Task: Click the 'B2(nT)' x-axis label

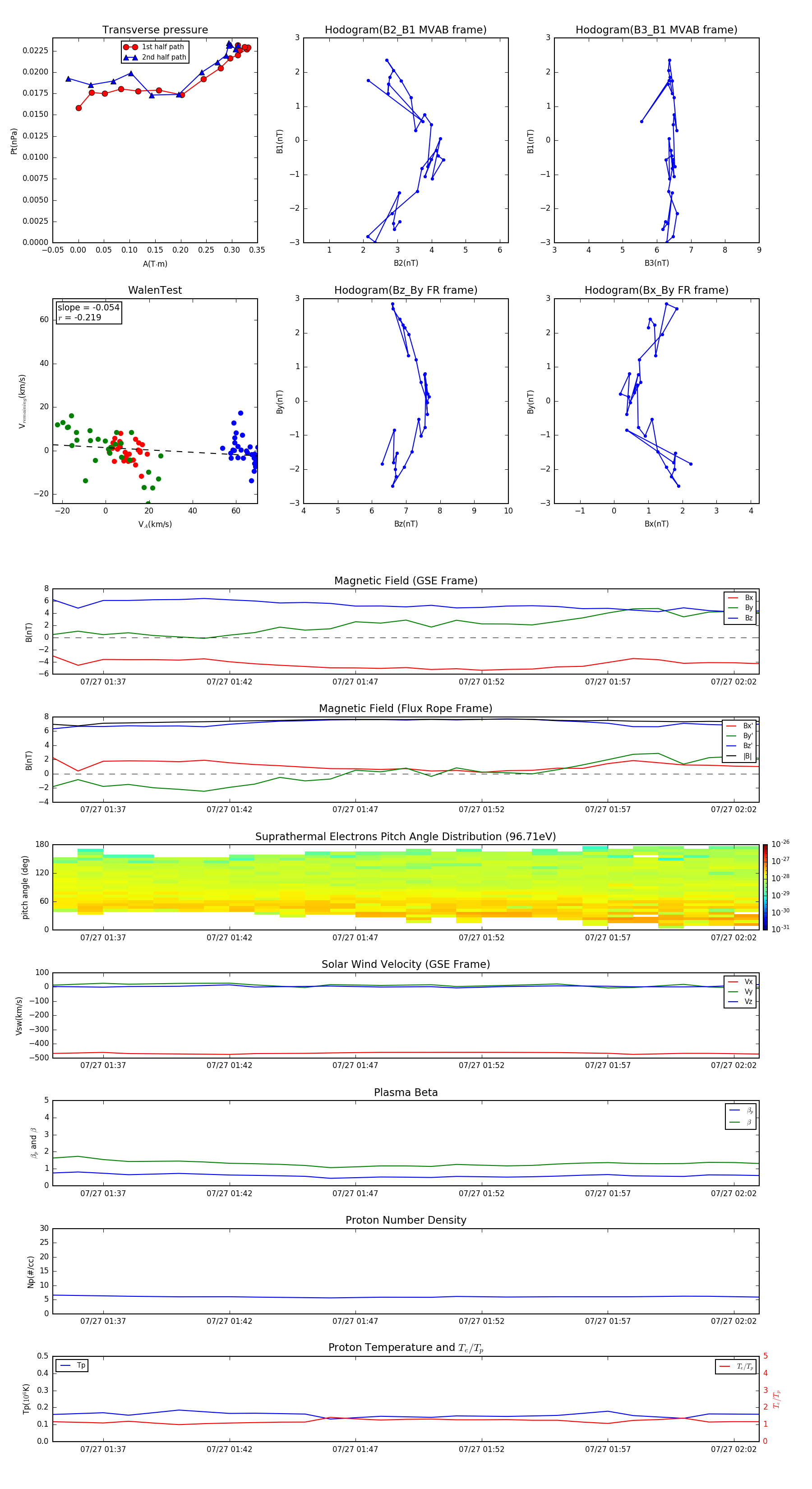Action: click(x=406, y=263)
